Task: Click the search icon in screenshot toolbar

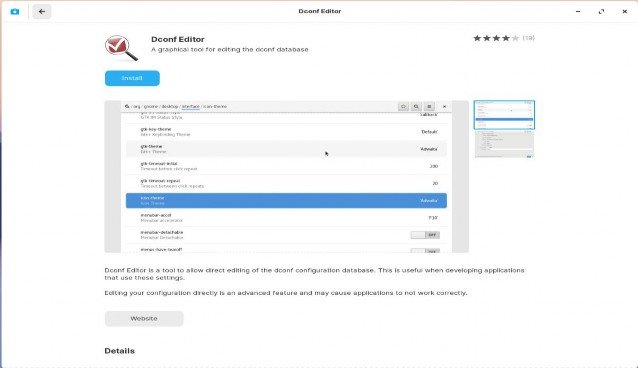Action: click(x=416, y=107)
